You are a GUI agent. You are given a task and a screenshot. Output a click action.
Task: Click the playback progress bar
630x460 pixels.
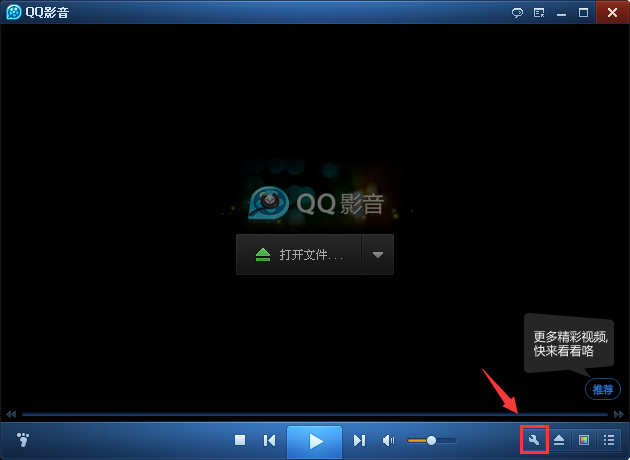[x=315, y=414]
